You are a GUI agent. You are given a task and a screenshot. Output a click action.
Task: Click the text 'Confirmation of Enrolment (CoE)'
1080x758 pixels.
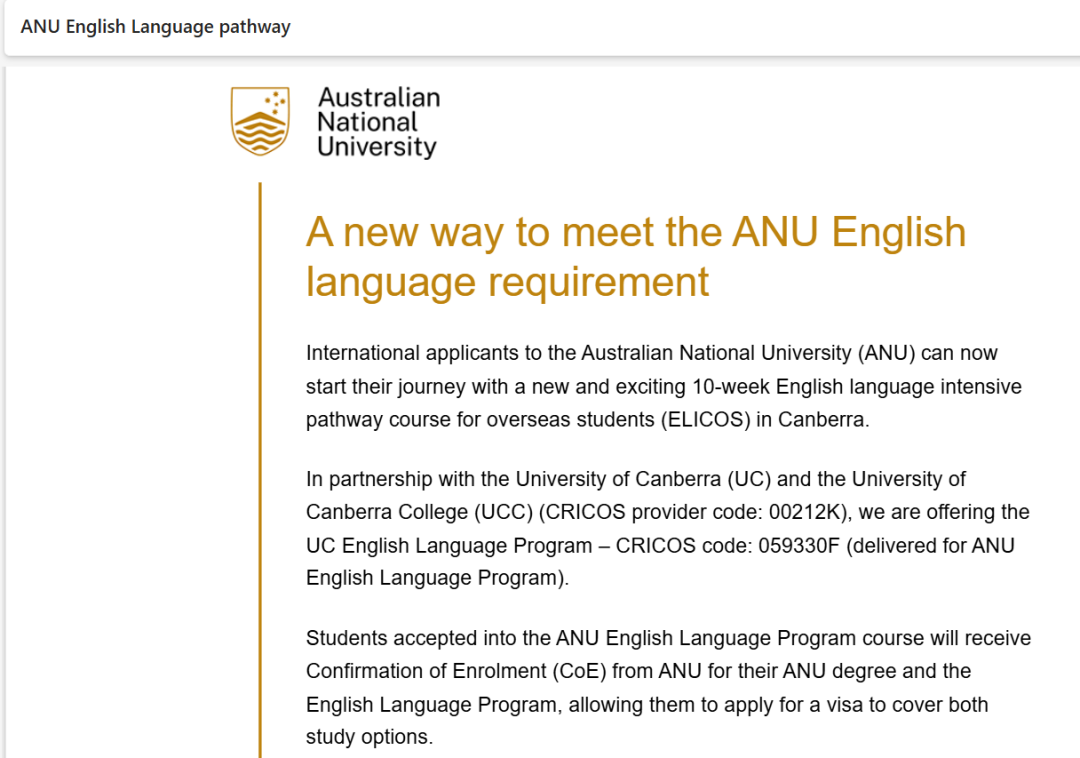tap(456, 671)
